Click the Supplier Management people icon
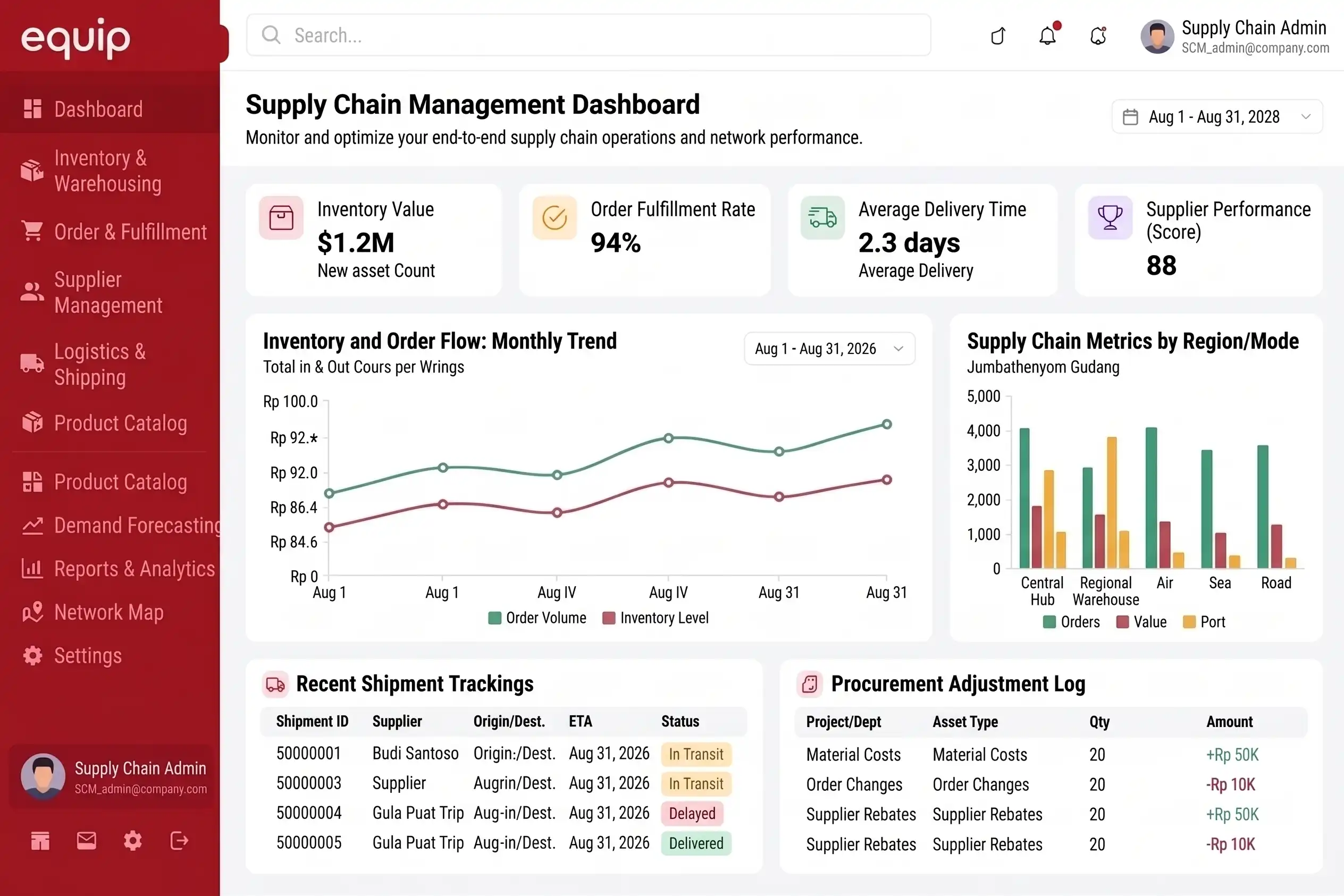The height and width of the screenshot is (896, 1344). (x=32, y=292)
